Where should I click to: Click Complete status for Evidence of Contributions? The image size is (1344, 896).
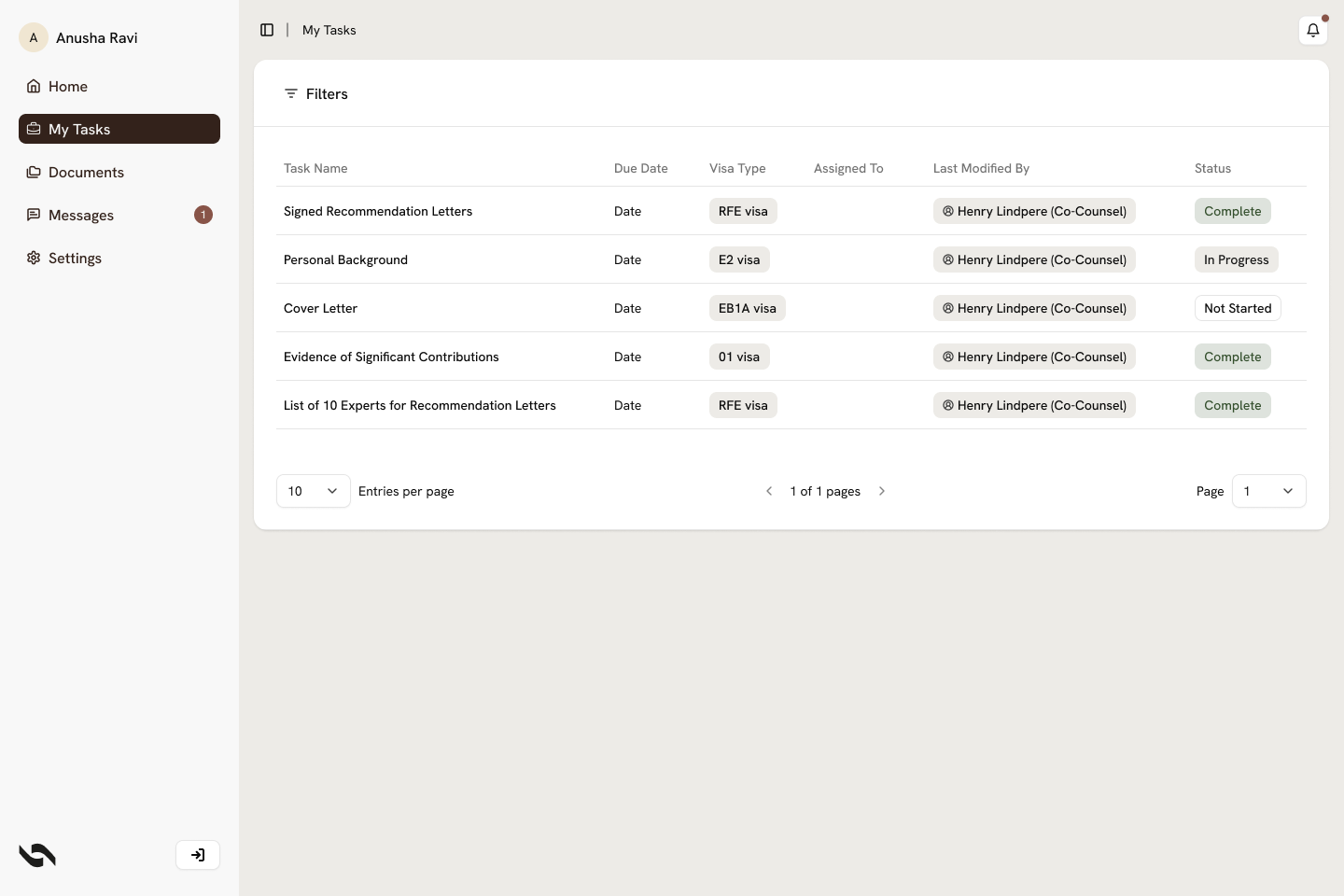pyautogui.click(x=1233, y=357)
